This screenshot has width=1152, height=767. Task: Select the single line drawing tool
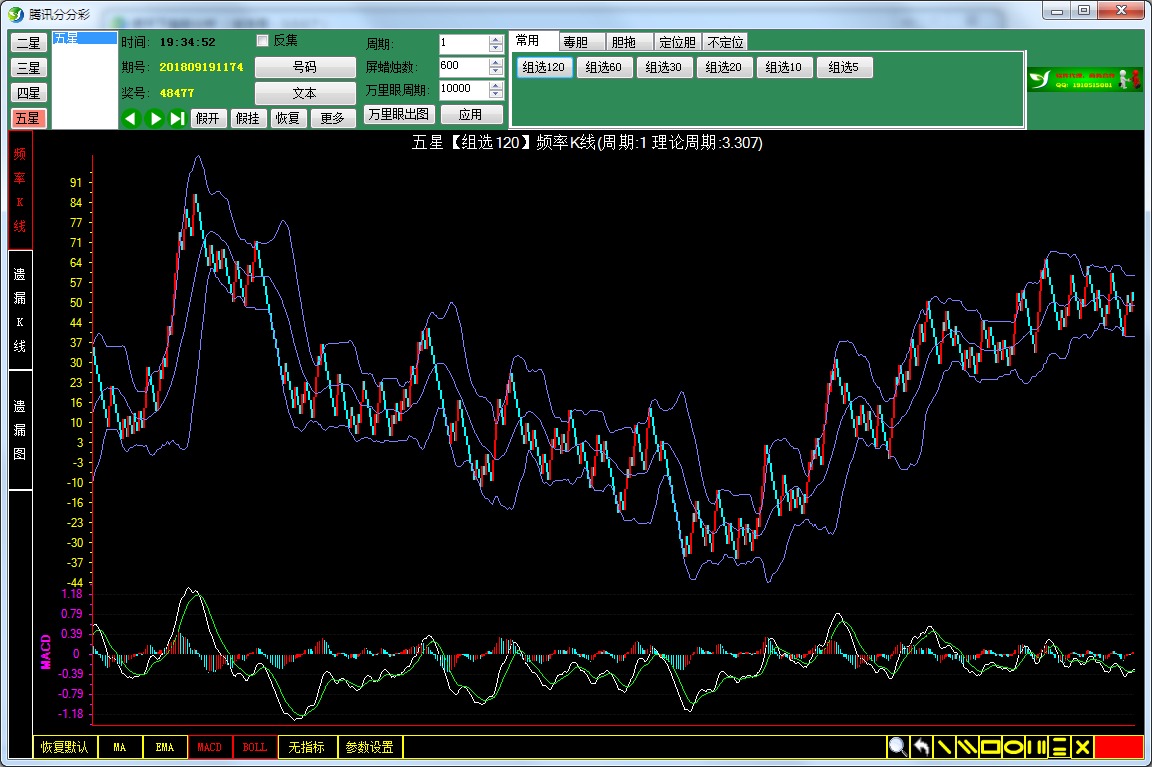tap(944, 747)
